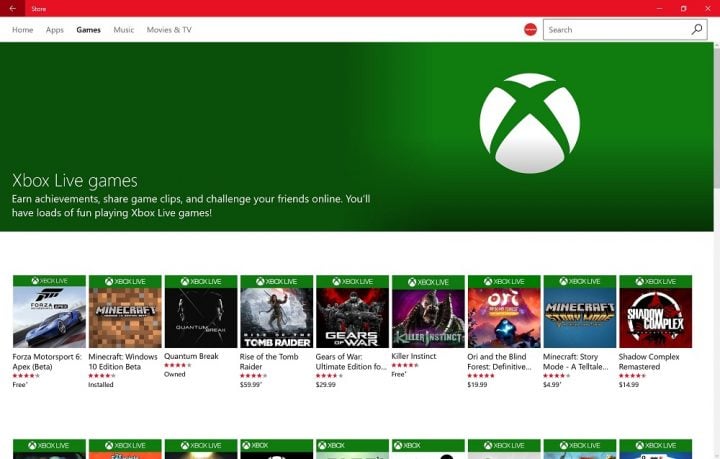
Task: Click the search magnifier icon
Action: click(697, 29)
